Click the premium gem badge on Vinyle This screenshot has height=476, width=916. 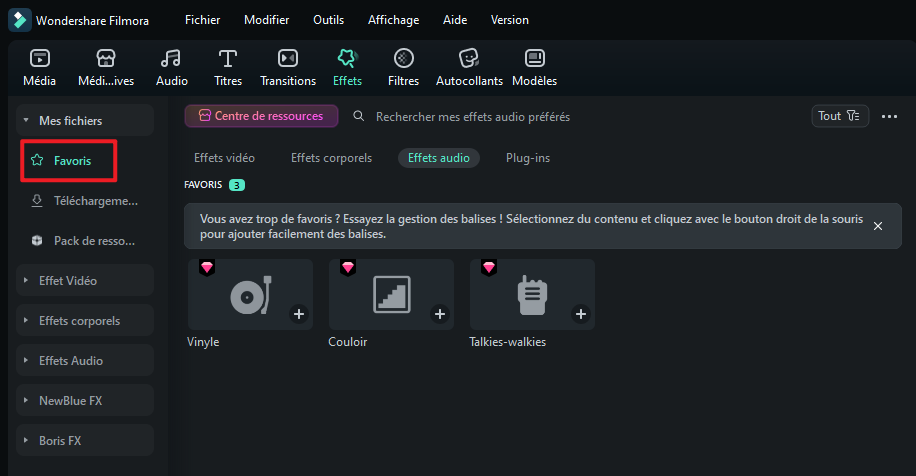pos(207,267)
